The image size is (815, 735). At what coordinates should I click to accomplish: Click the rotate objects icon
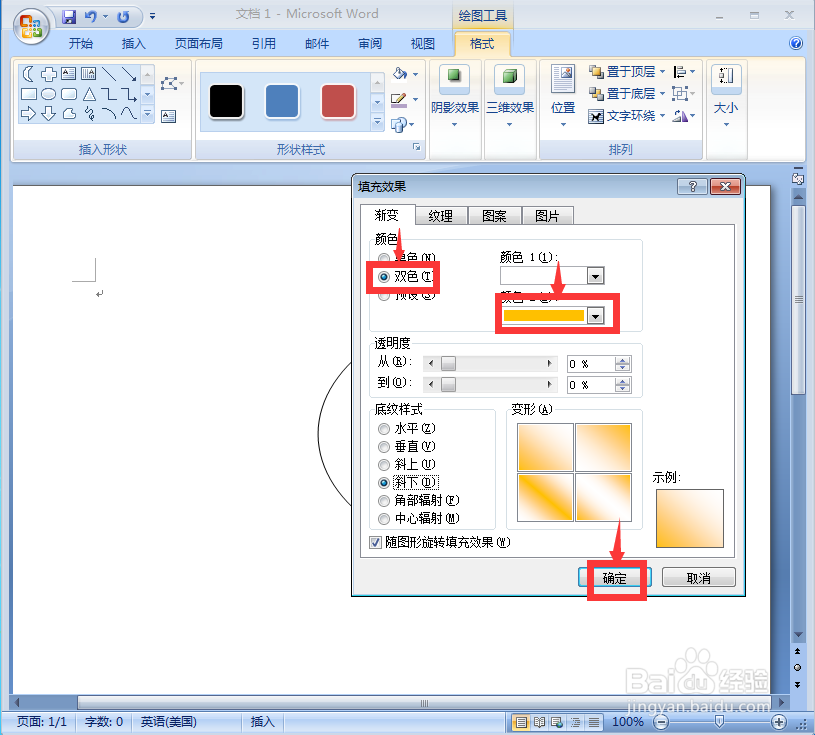pos(680,116)
